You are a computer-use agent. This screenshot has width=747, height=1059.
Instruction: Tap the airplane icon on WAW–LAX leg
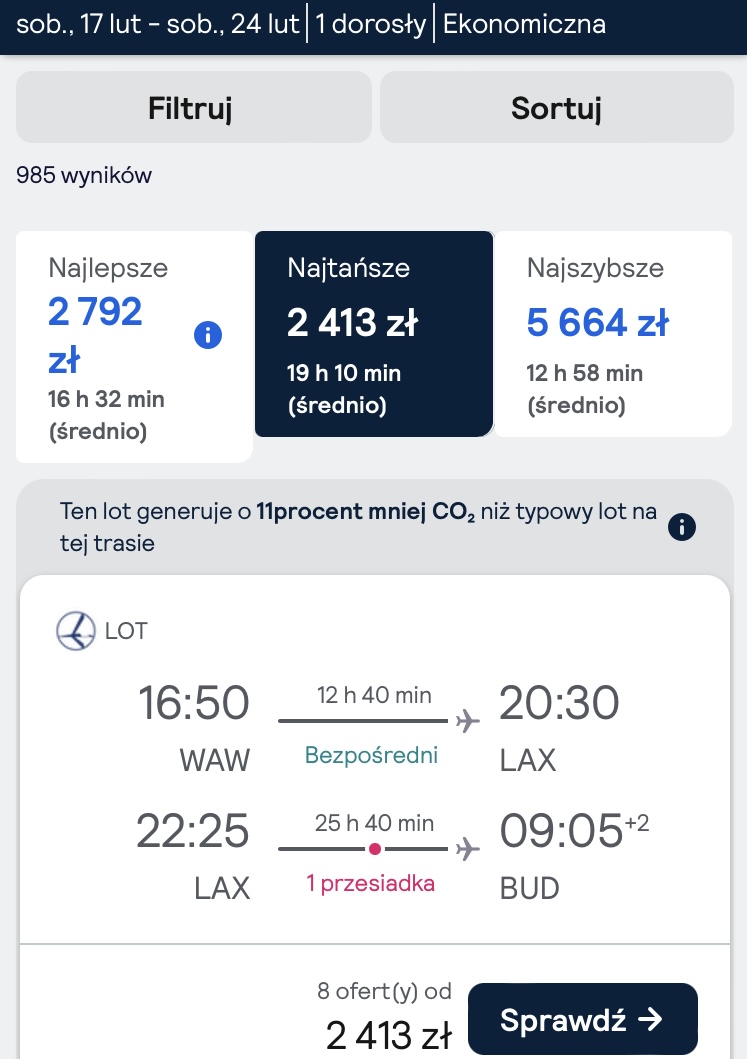467,721
